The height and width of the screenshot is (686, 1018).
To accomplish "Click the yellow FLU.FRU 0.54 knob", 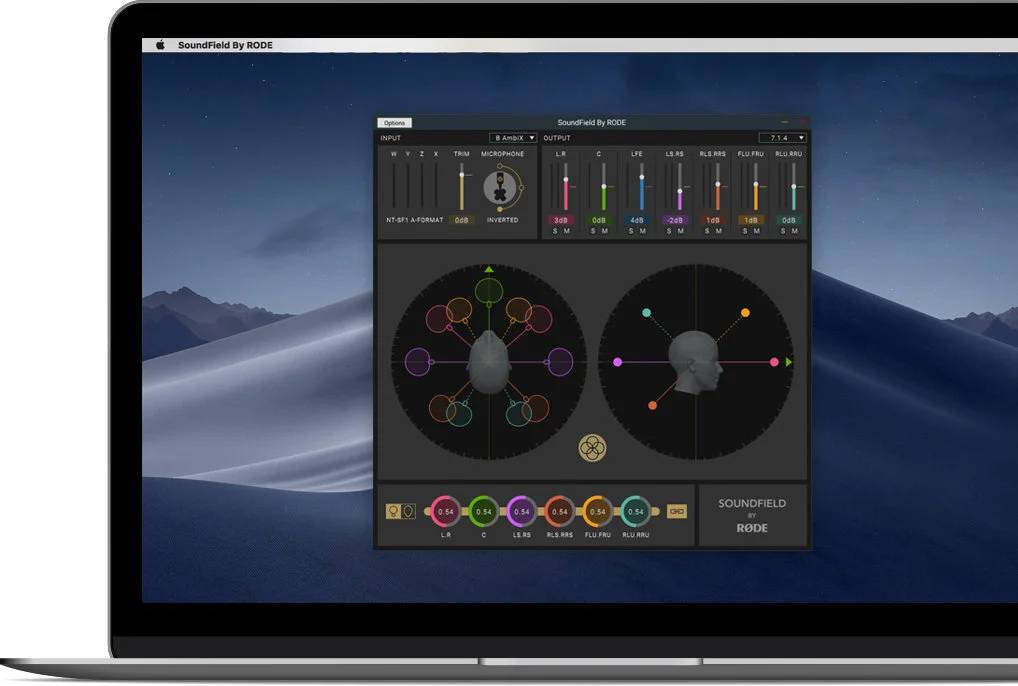I will click(x=597, y=511).
